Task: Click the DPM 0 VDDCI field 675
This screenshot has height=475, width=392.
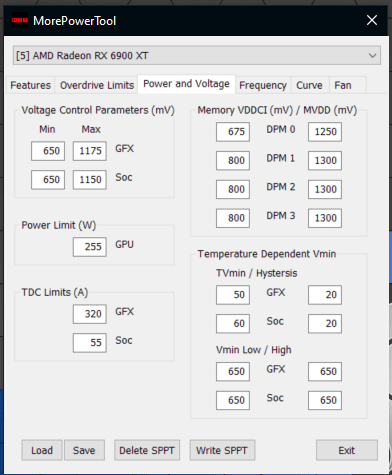Action: pyautogui.click(x=233, y=132)
